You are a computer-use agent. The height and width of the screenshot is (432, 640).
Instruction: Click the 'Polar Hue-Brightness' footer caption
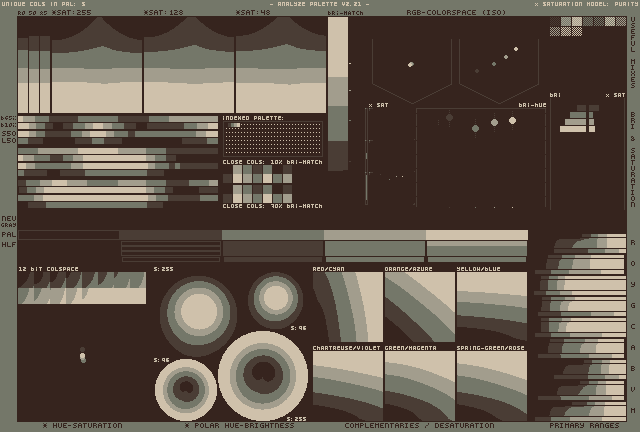[240, 425]
